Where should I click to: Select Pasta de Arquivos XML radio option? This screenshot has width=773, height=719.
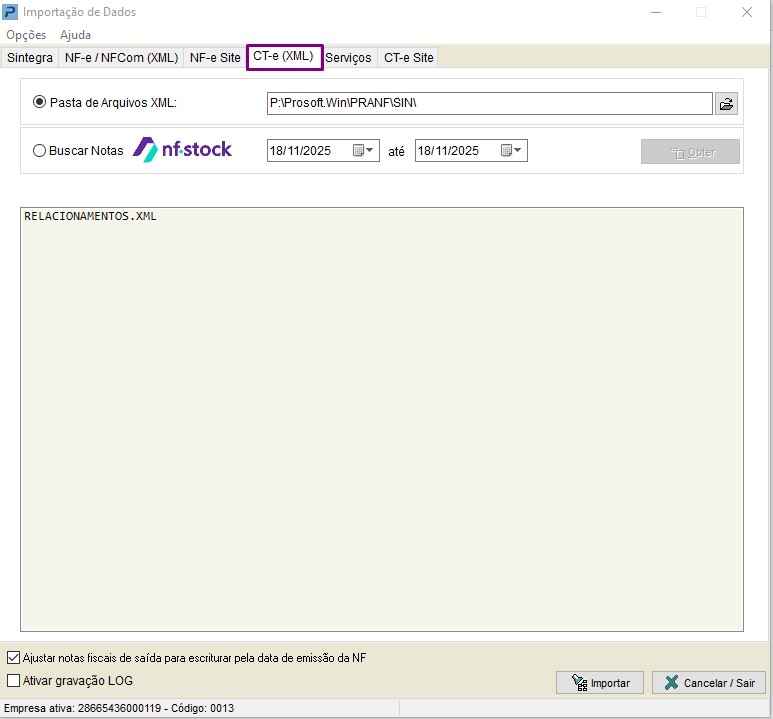(39, 102)
